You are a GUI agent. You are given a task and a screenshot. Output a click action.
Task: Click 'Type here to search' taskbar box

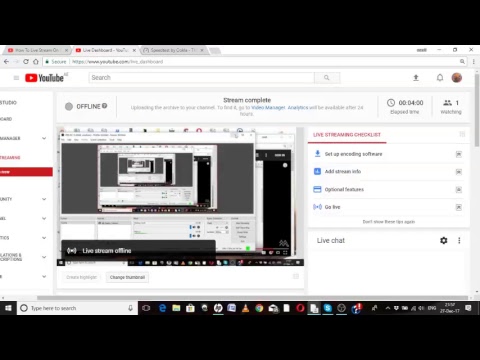(x=77, y=308)
